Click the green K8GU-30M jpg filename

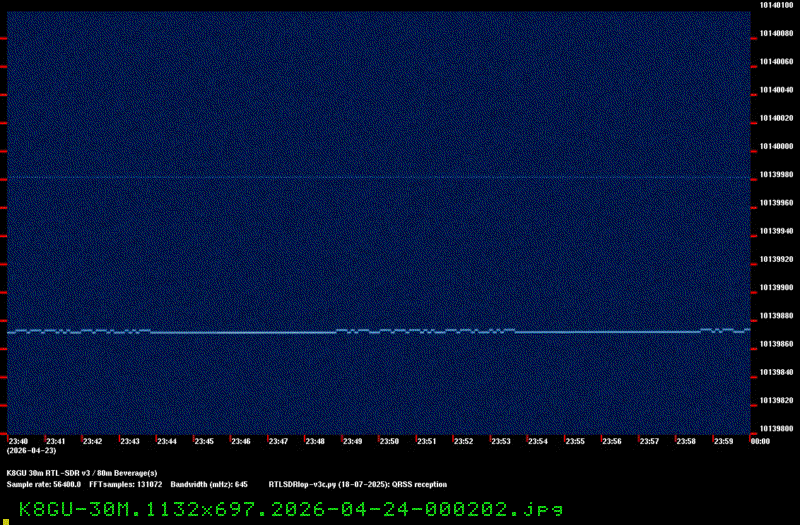point(291,509)
